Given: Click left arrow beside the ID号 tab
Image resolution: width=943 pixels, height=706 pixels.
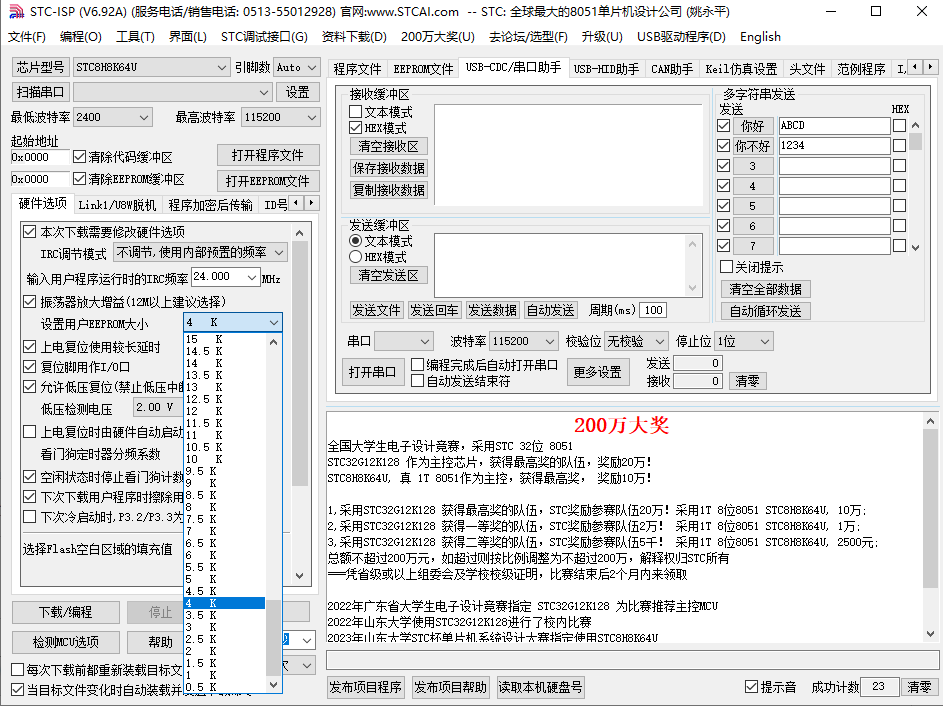Looking at the screenshot, I should click(x=296, y=203).
